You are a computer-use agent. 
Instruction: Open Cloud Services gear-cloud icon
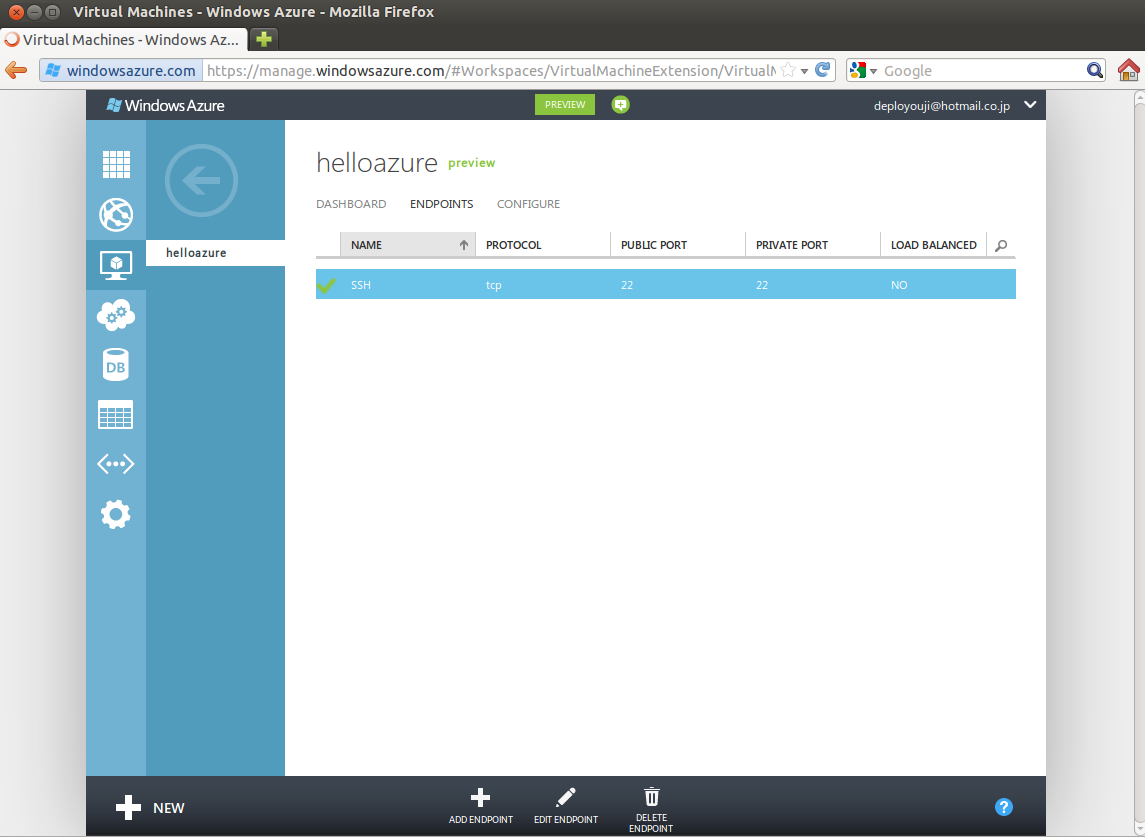[116, 315]
